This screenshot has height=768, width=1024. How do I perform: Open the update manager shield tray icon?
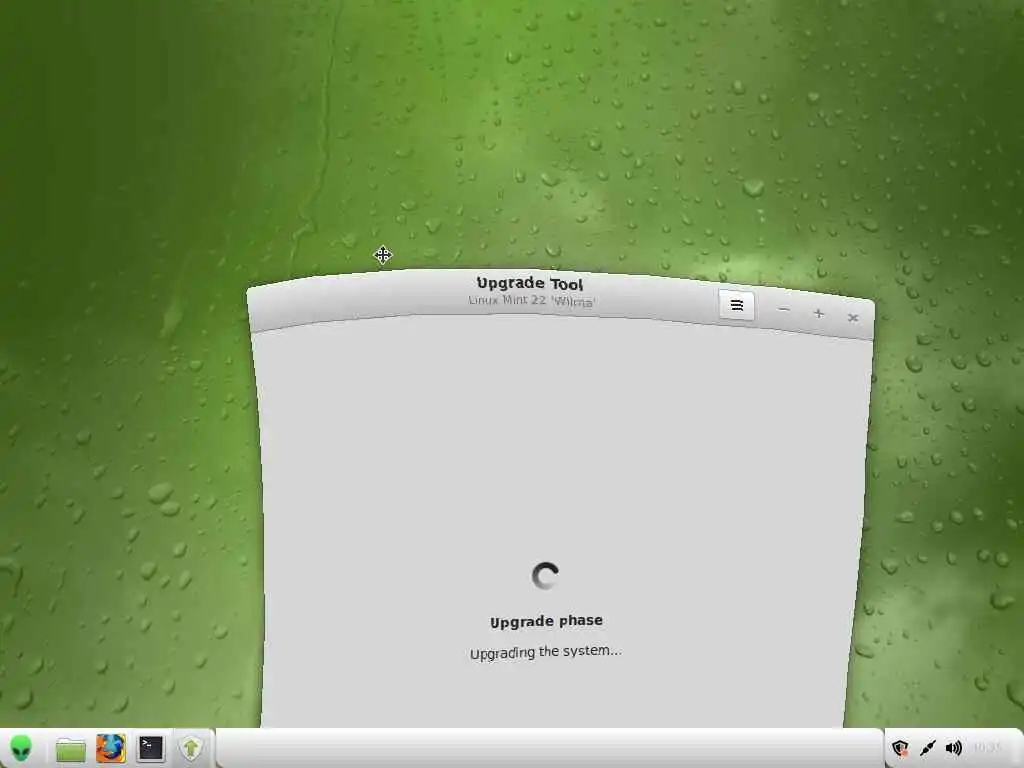(x=900, y=748)
